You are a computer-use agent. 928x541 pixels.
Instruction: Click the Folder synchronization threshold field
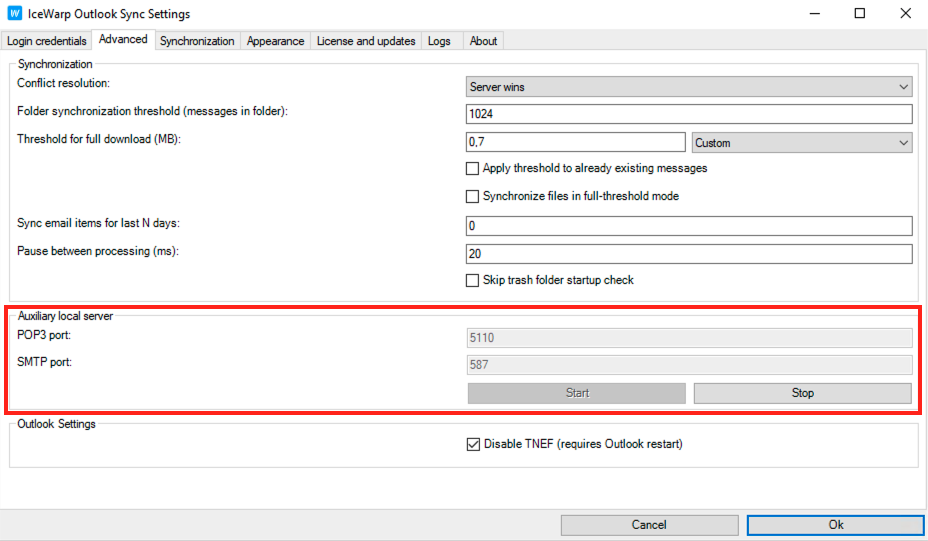(689, 114)
